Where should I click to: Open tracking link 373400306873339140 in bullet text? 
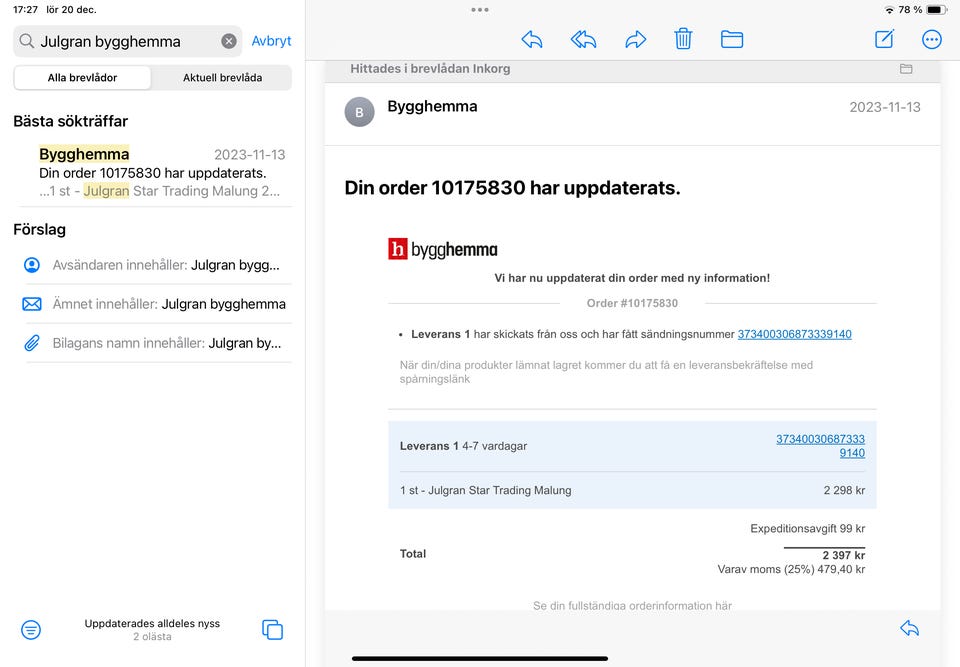pyautogui.click(x=794, y=334)
